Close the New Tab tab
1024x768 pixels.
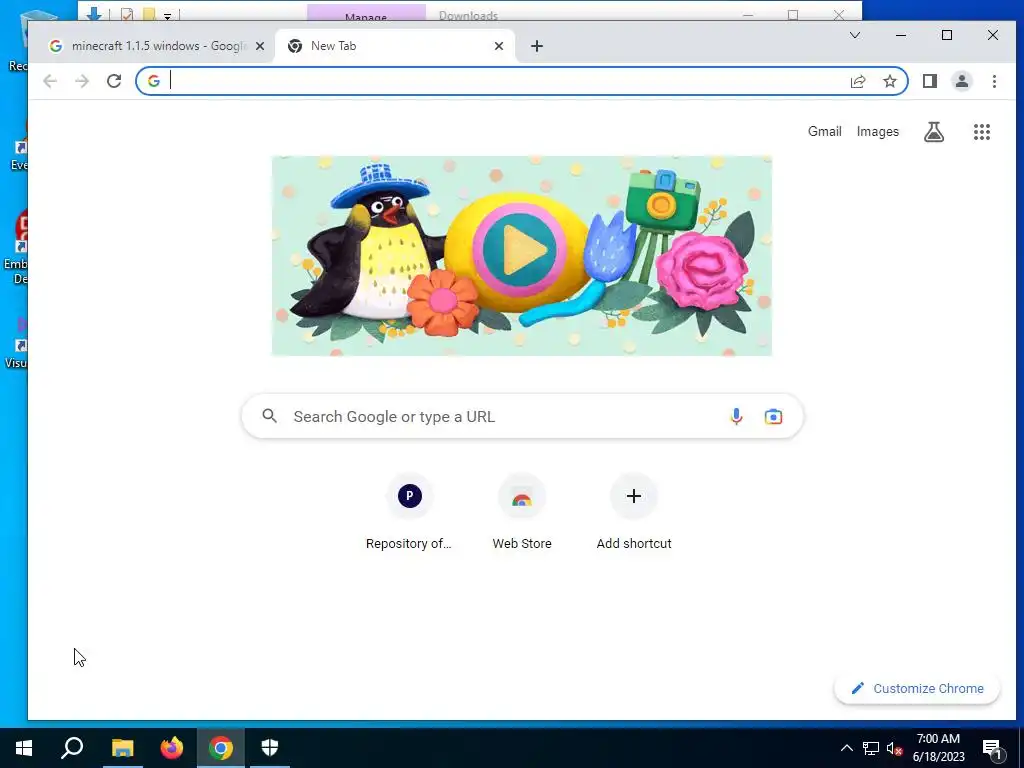click(499, 46)
